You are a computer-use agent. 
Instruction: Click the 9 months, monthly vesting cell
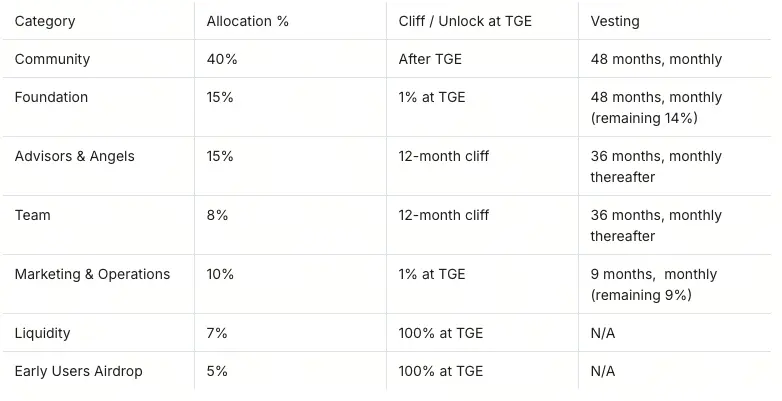(x=653, y=284)
